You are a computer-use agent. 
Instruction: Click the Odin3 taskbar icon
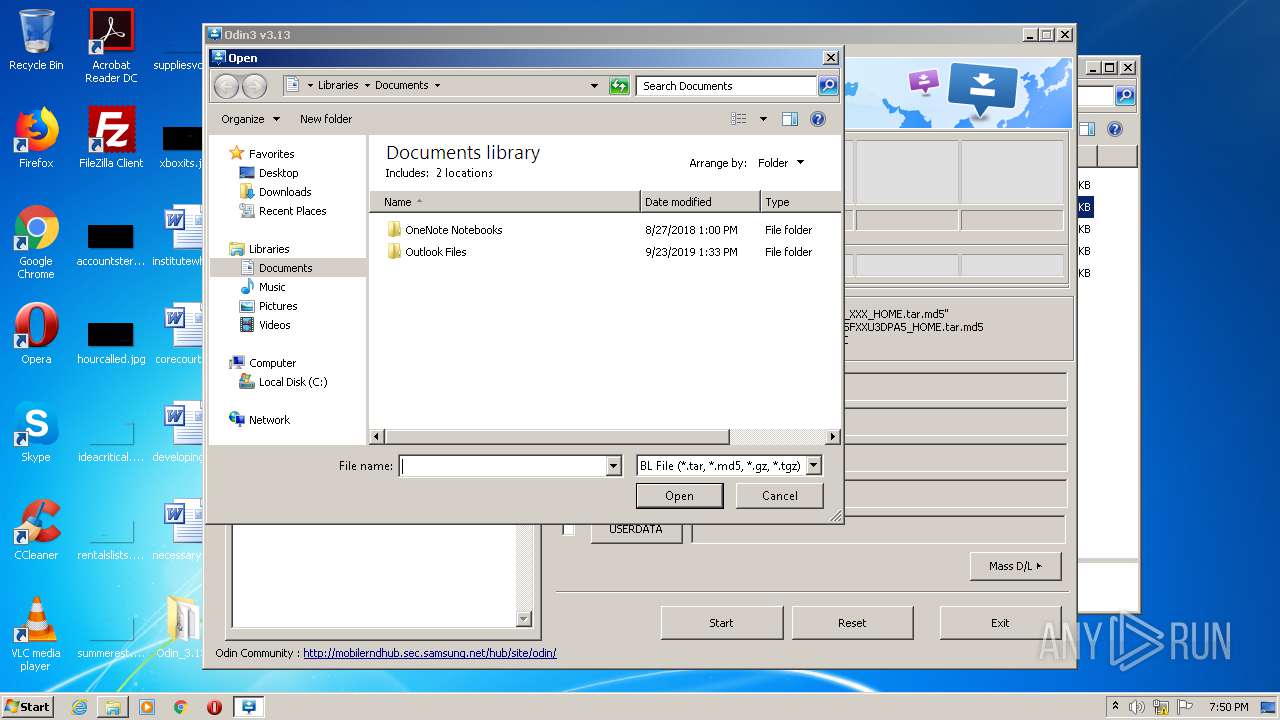(x=248, y=707)
